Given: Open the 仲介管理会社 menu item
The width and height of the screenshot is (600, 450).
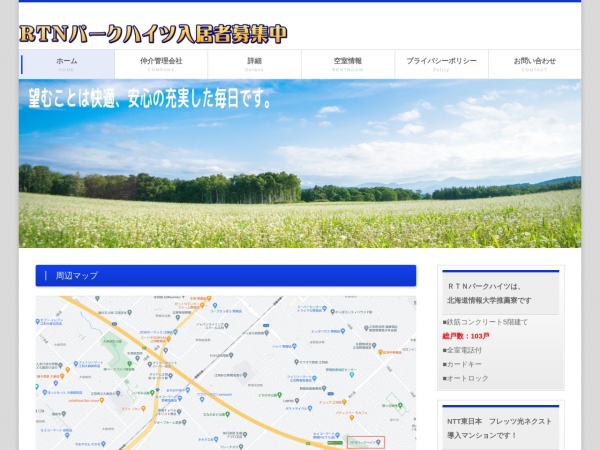Looking at the screenshot, I should (161, 64).
